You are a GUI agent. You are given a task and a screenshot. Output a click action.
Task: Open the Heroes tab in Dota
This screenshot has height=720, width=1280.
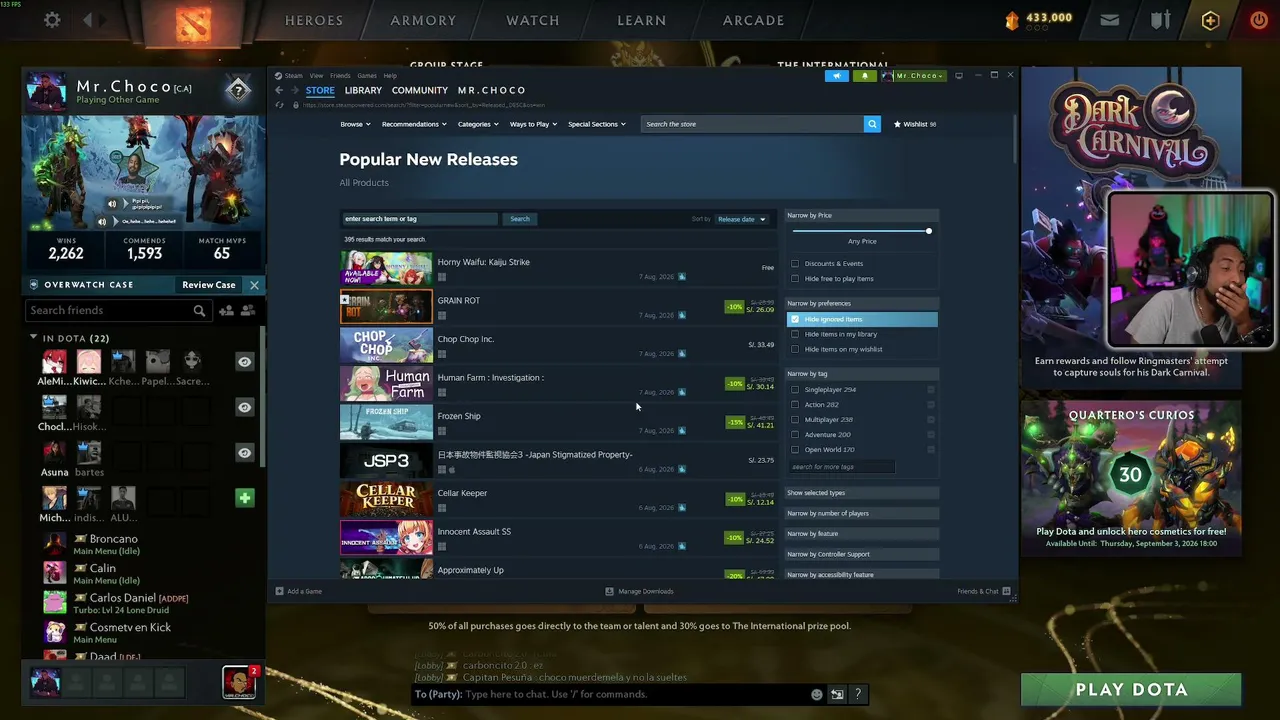(x=314, y=20)
